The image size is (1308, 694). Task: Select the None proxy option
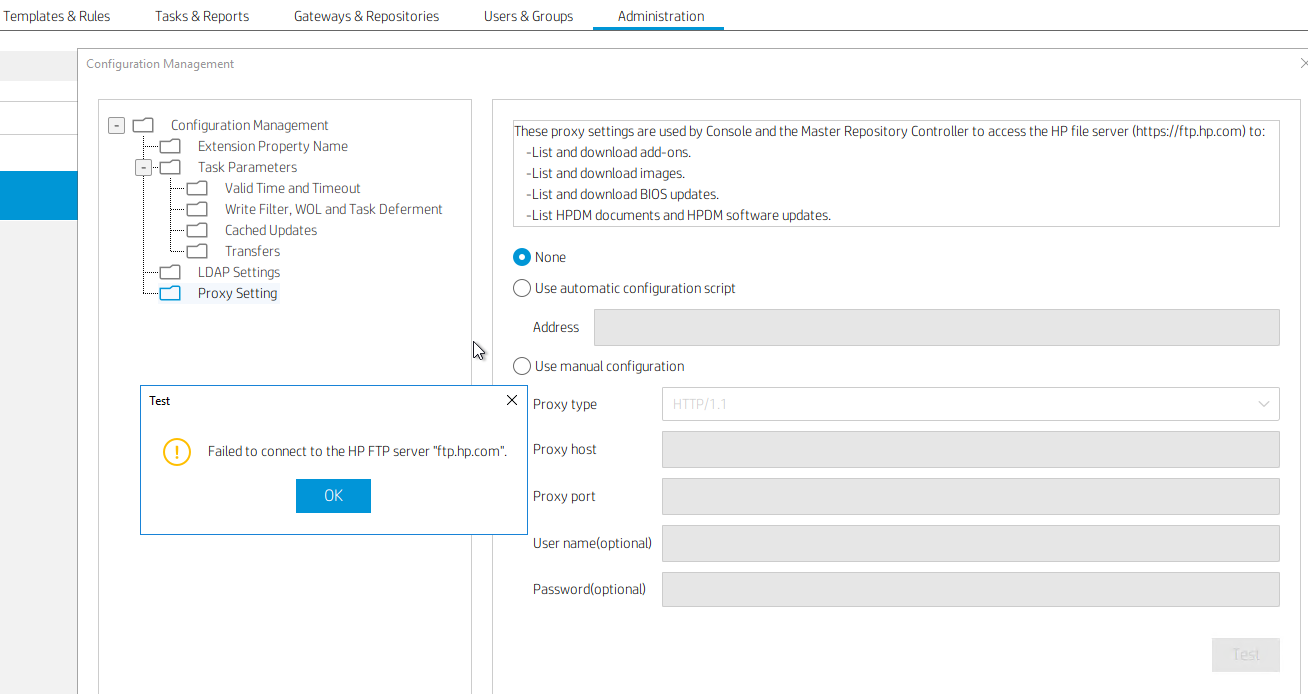521,256
